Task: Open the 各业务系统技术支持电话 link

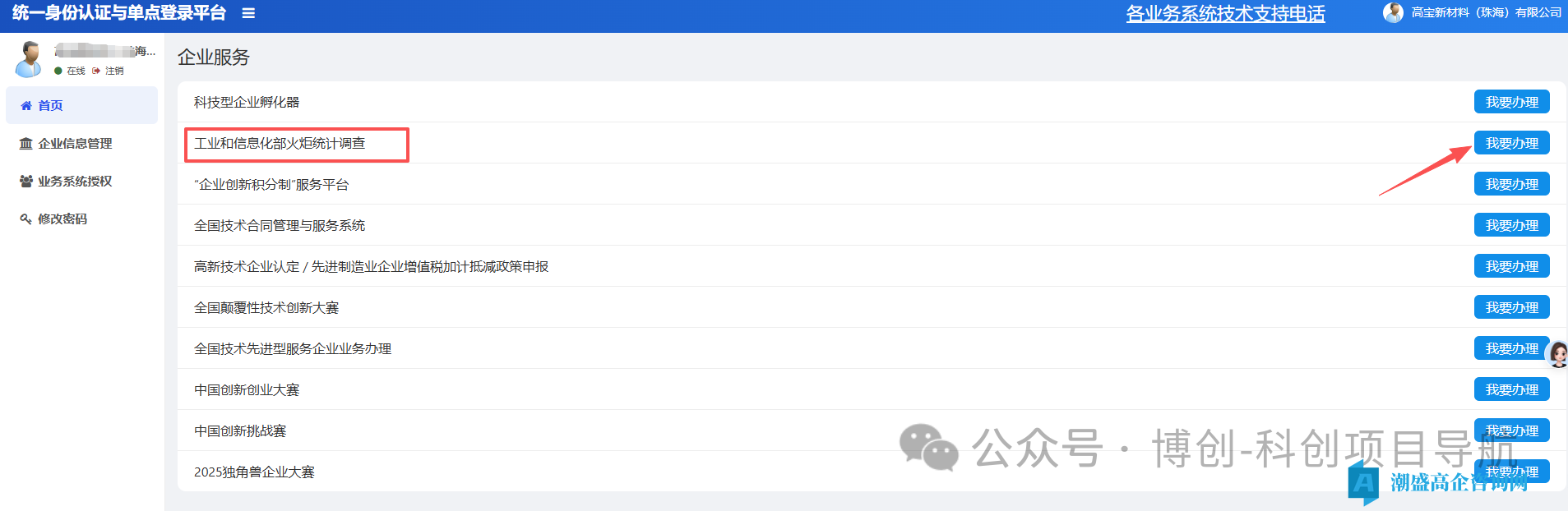Action: [x=1225, y=14]
